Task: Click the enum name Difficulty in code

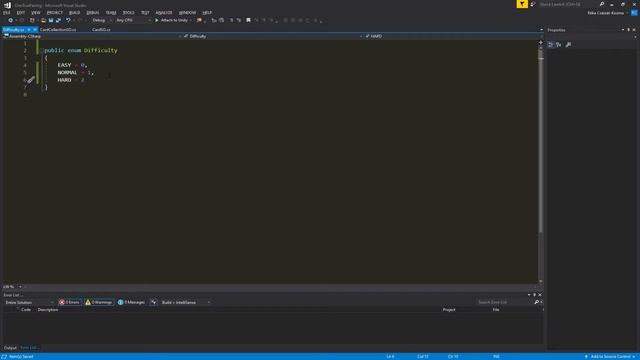Action: pyautogui.click(x=100, y=50)
